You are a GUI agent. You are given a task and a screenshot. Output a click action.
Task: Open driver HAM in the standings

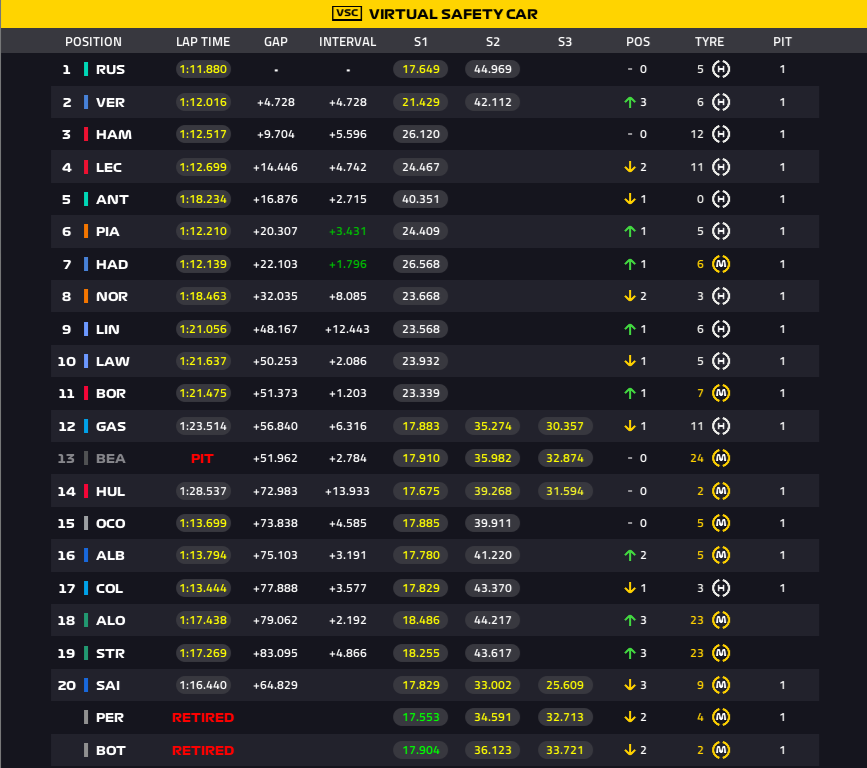pyautogui.click(x=114, y=134)
